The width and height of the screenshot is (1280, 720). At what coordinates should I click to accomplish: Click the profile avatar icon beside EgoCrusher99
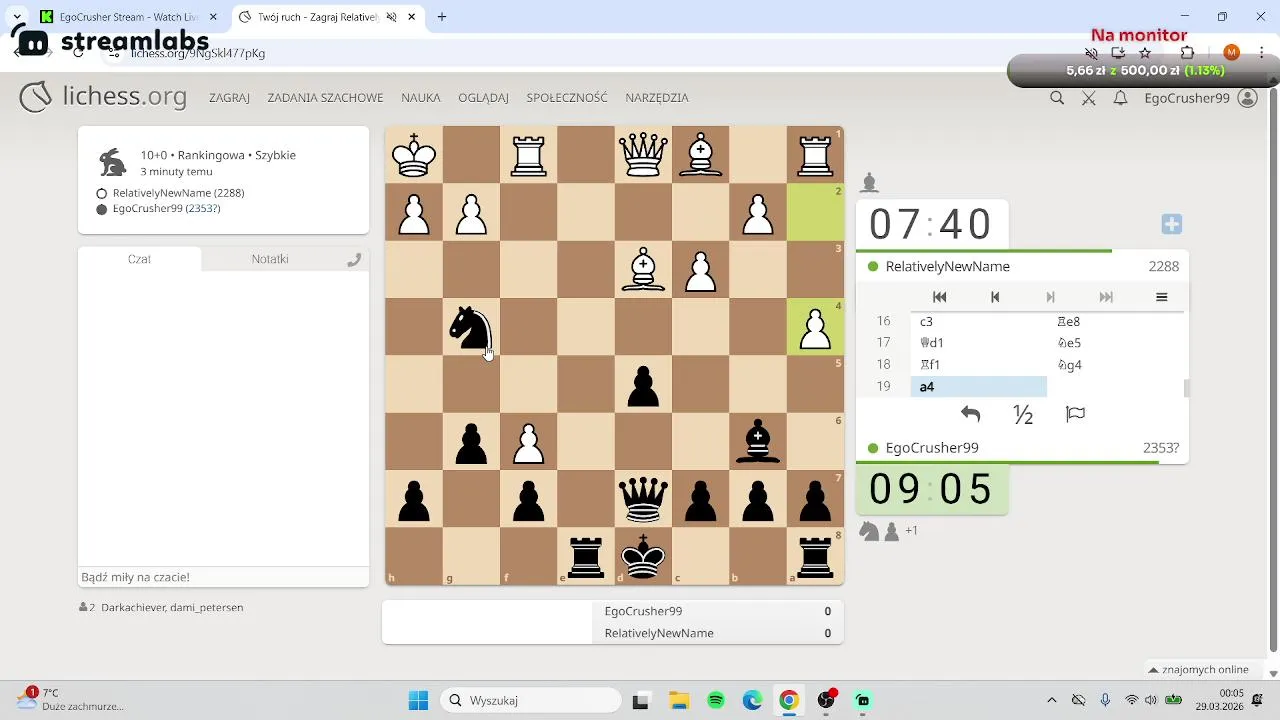[1247, 98]
